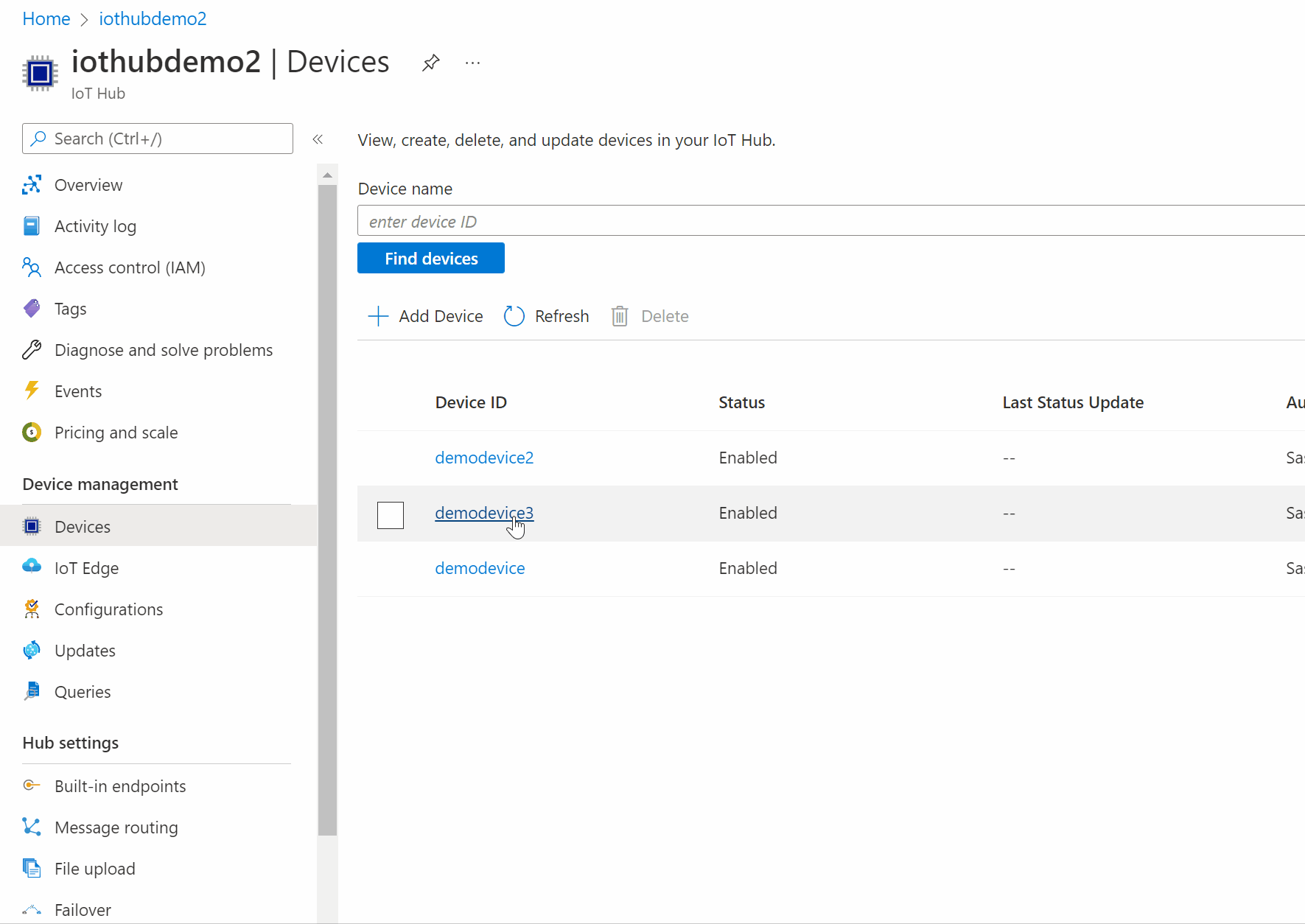The image size is (1305, 924).
Task: Click the Pricing and scale icon
Action: tap(32, 433)
